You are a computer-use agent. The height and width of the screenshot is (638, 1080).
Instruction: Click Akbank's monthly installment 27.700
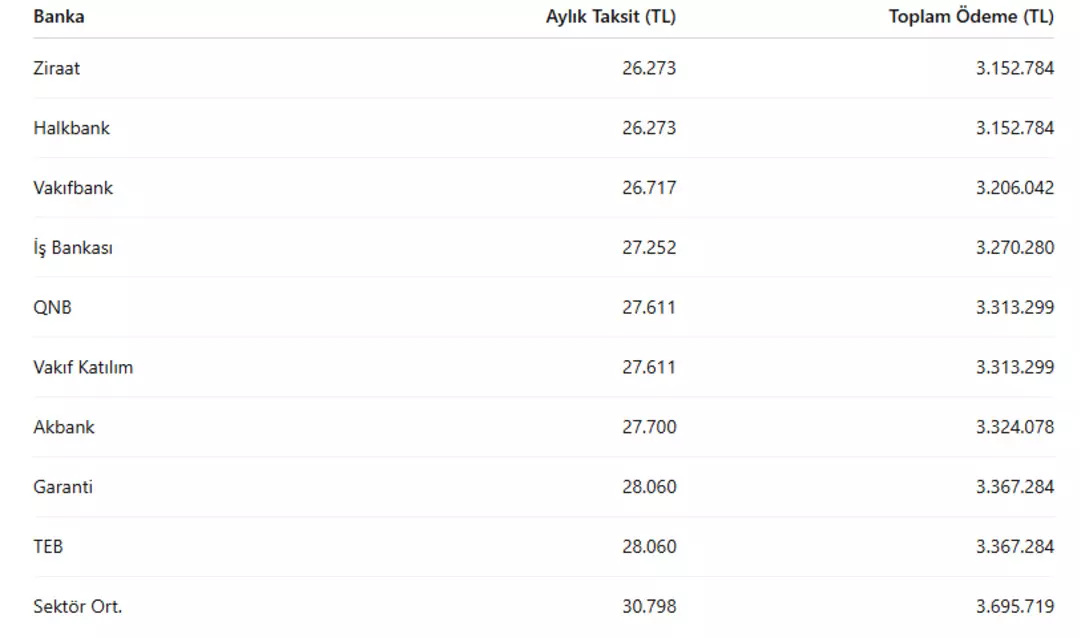point(648,427)
